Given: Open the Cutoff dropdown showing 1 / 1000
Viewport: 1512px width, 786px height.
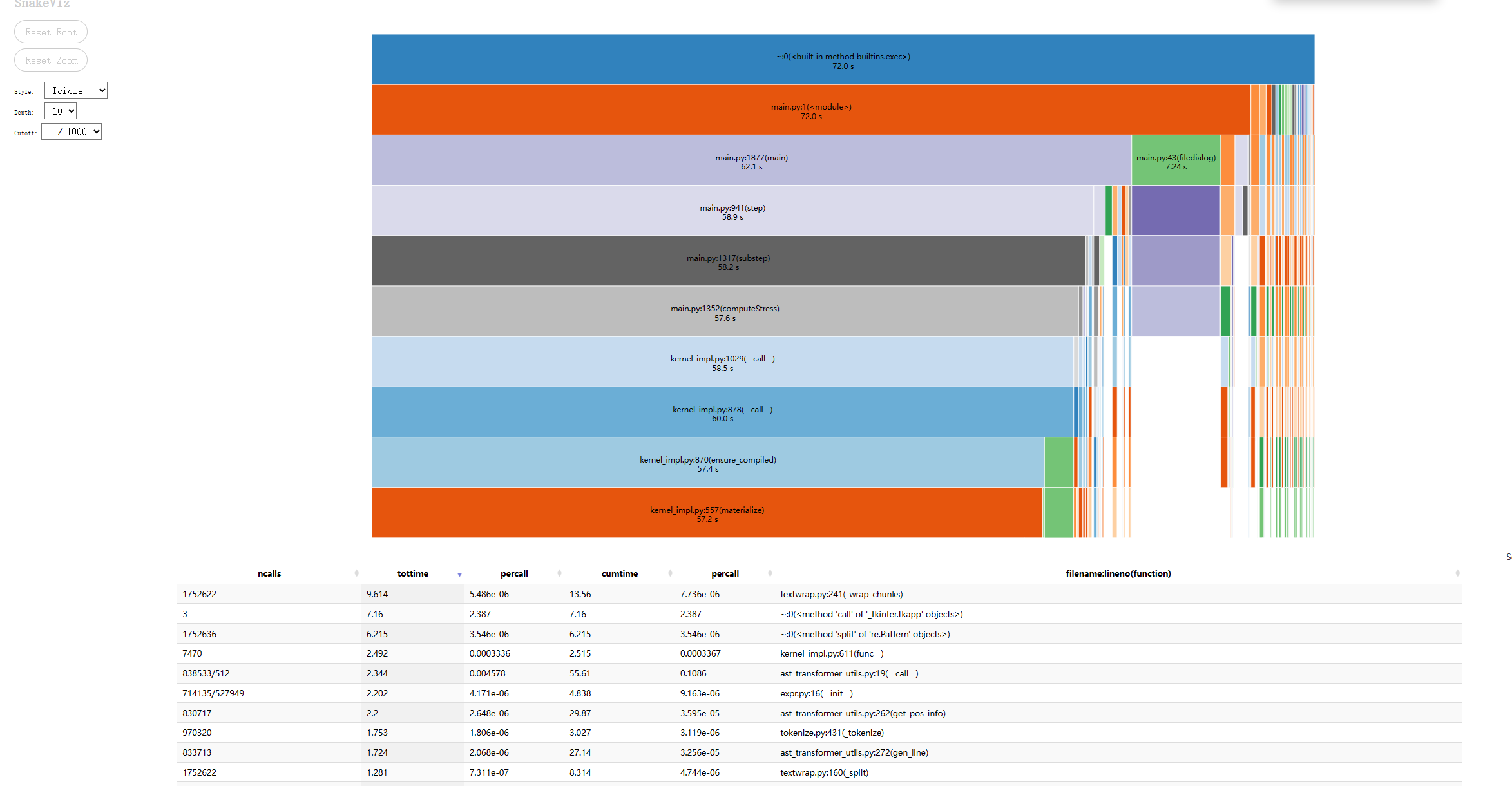Looking at the screenshot, I should click(72, 132).
